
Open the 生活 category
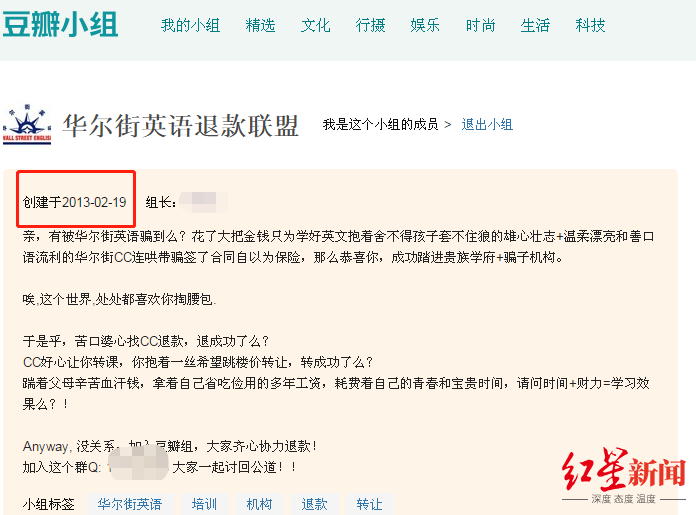535,25
